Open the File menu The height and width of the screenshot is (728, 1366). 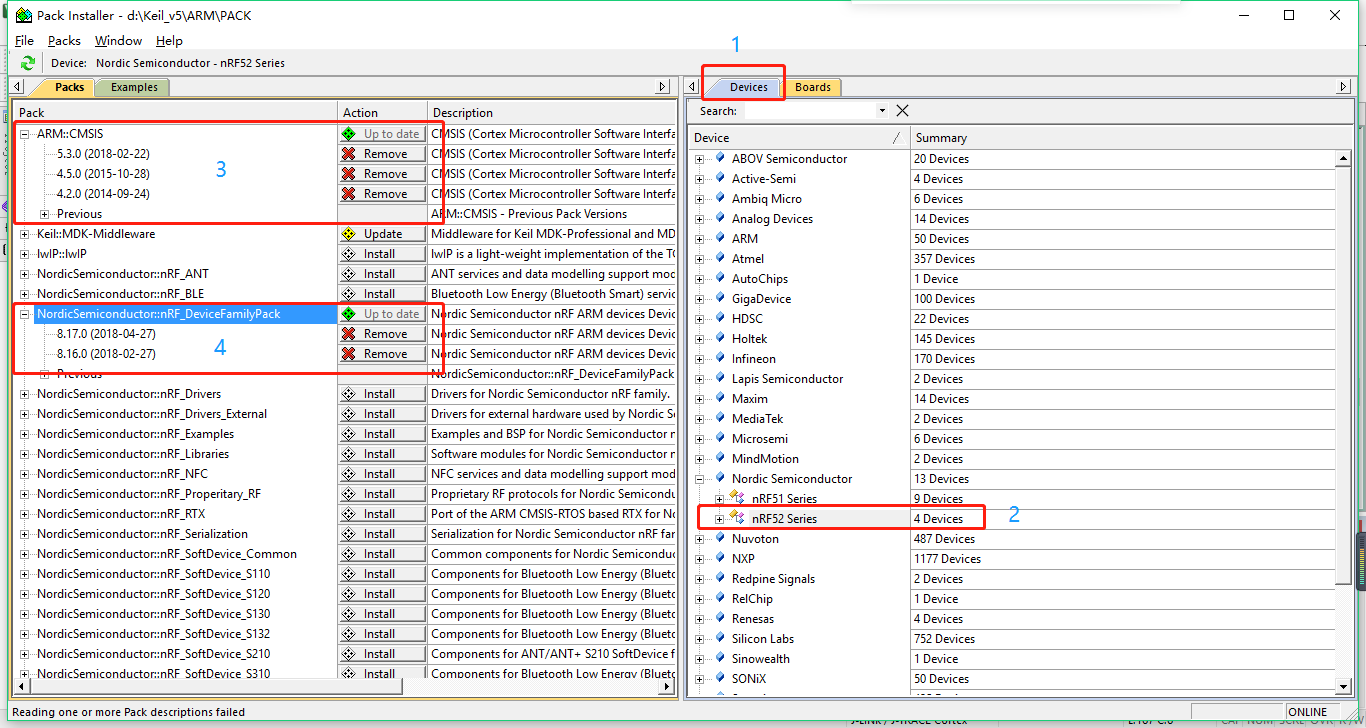(x=24, y=41)
